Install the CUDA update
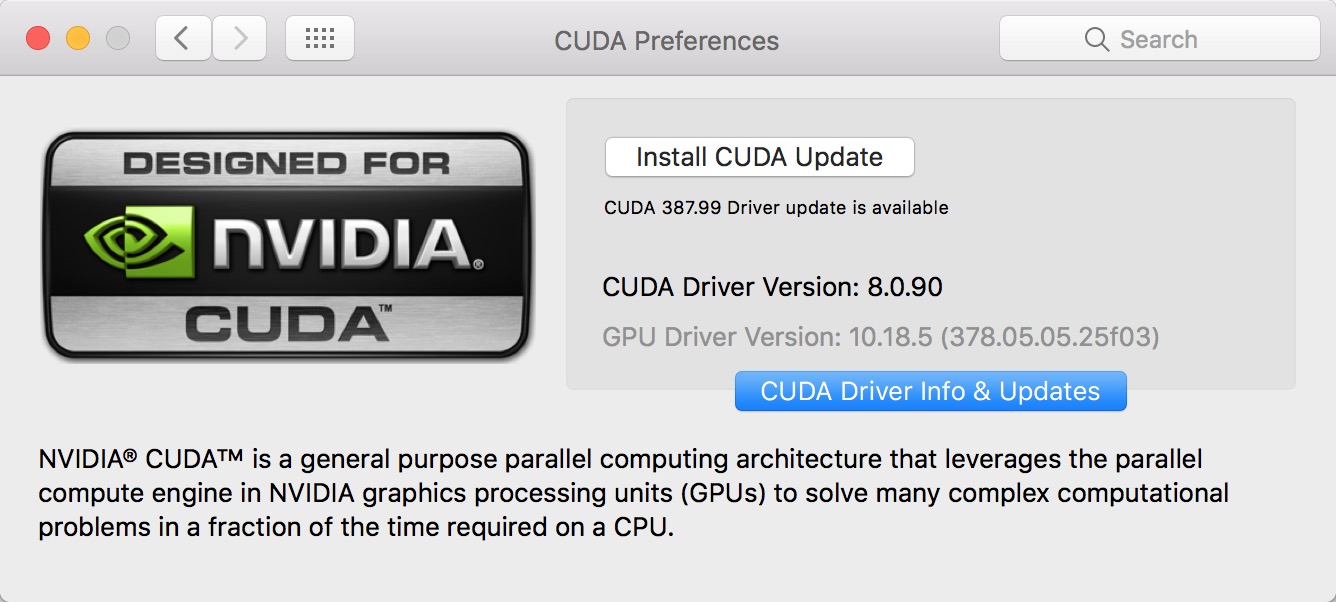The image size is (1336, 602). (760, 157)
